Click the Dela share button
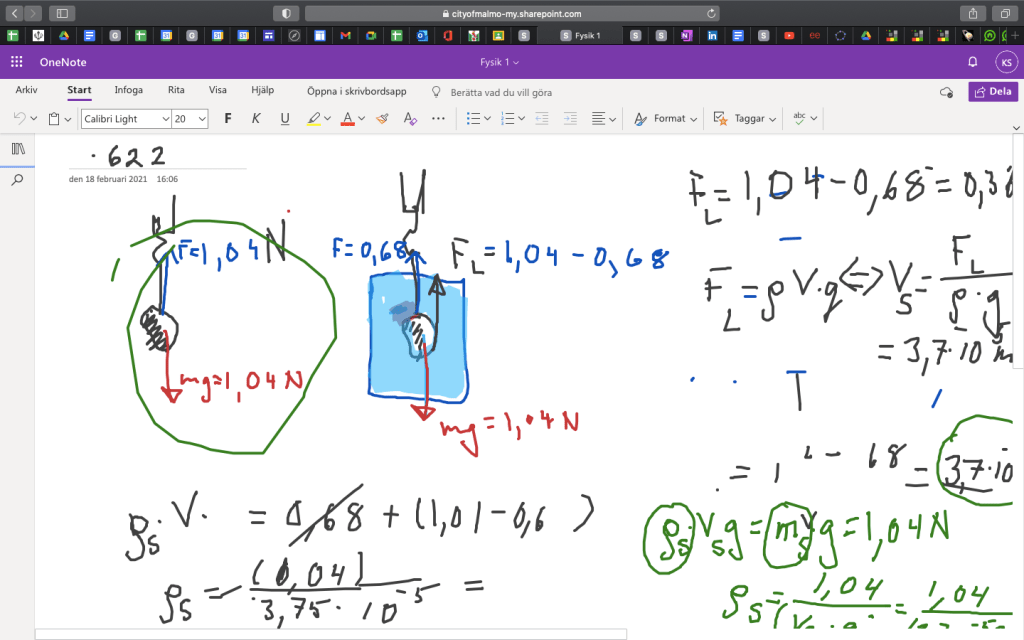The width and height of the screenshot is (1024, 640). click(992, 91)
